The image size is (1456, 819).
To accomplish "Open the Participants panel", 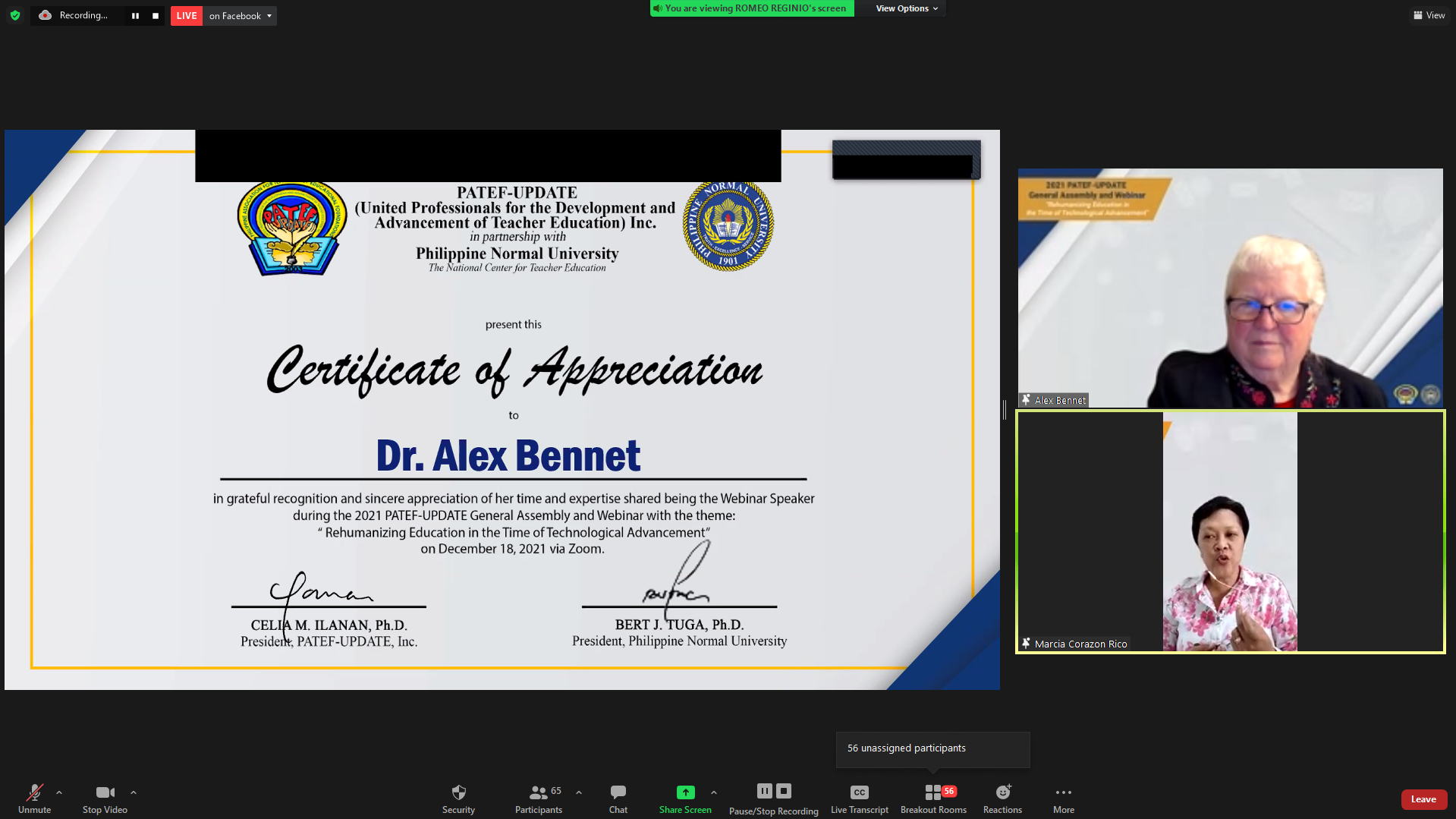I will coord(539,799).
